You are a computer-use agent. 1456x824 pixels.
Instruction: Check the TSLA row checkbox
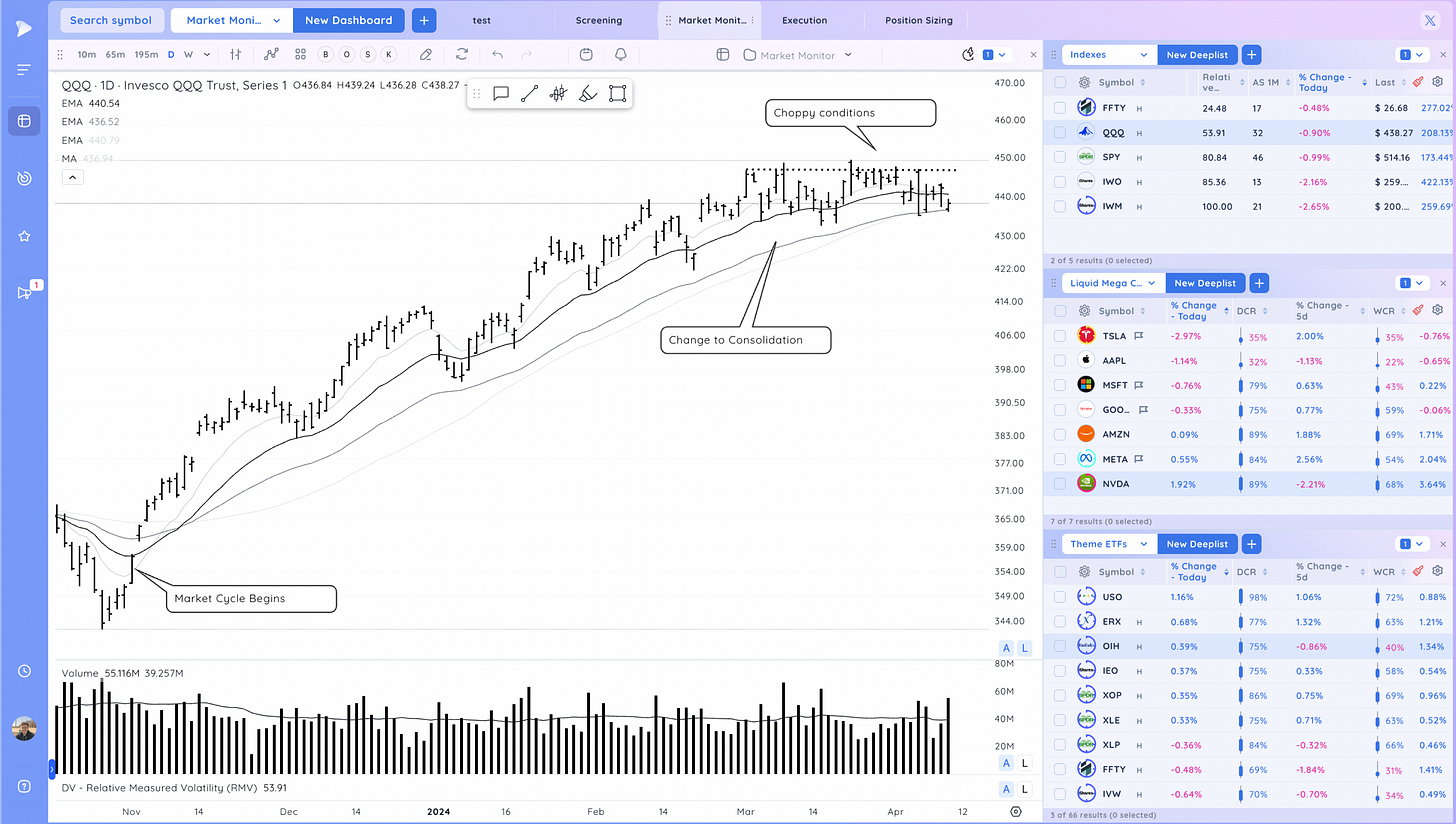click(x=1060, y=336)
